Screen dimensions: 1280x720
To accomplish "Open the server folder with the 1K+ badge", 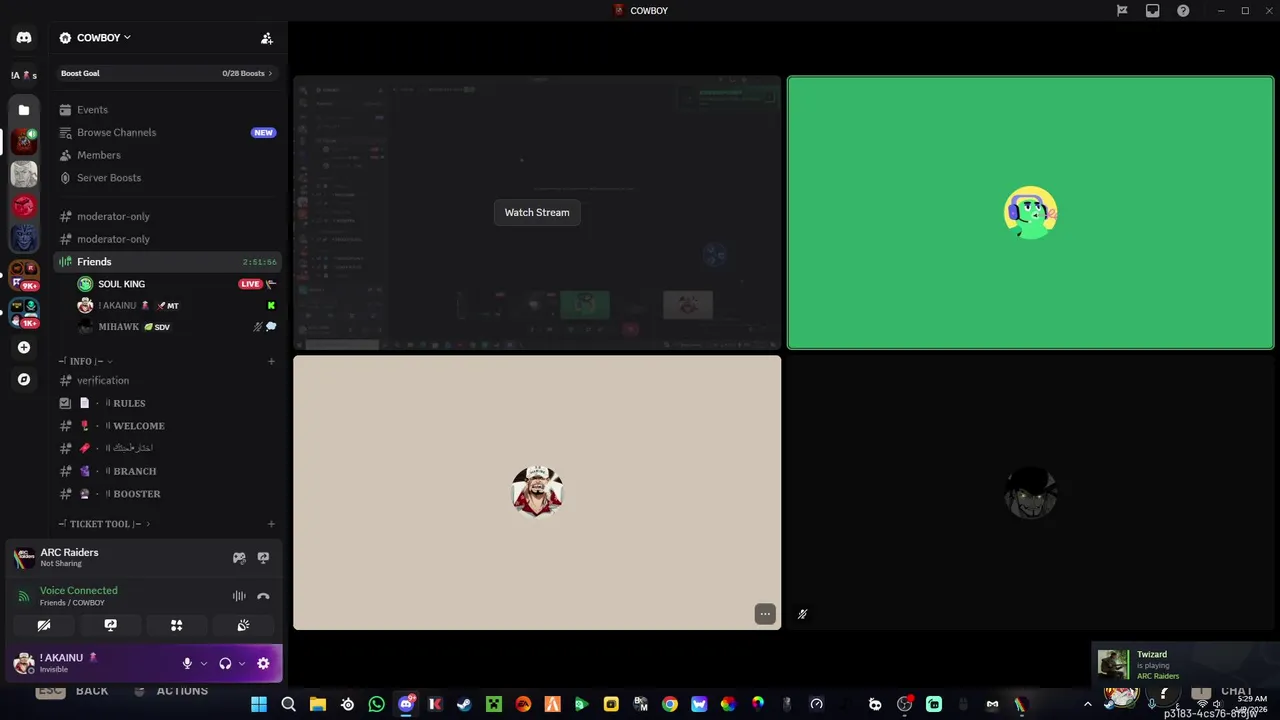I will pos(24,312).
